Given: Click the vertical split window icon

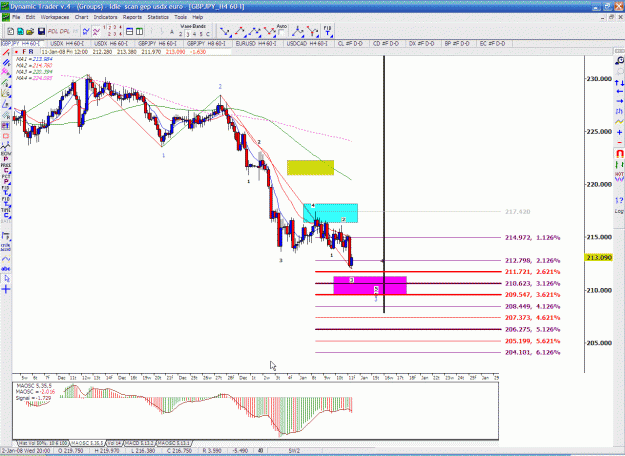Looking at the screenshot, I should tap(139, 31).
